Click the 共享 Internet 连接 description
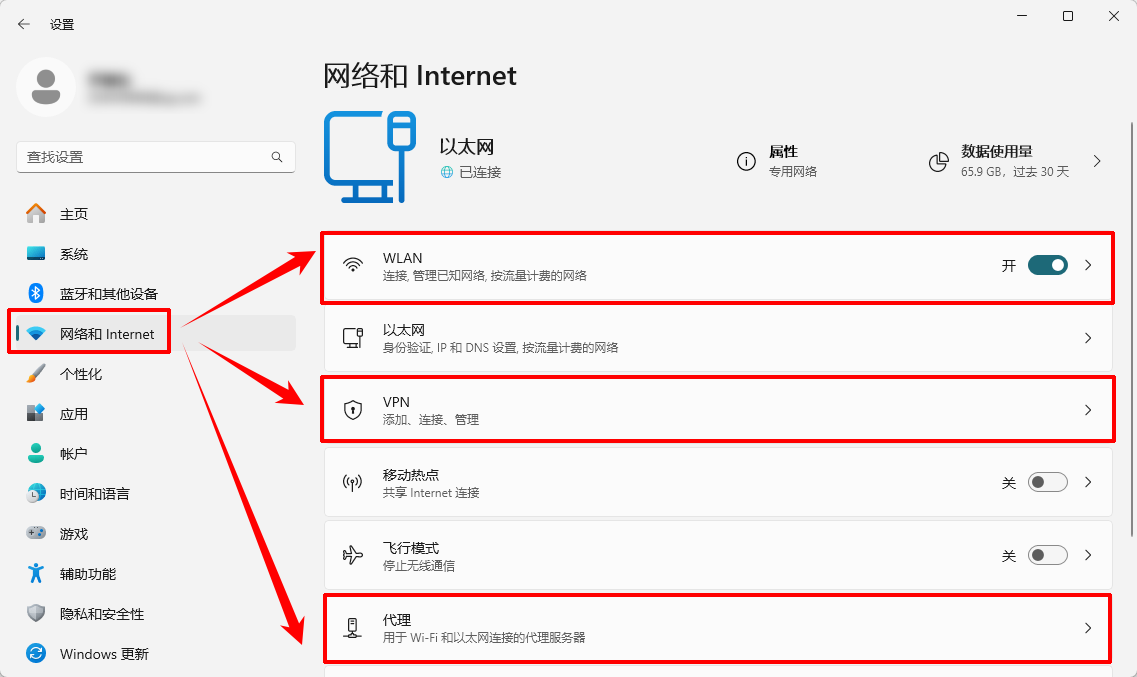Viewport: 1137px width, 677px height. [431, 493]
